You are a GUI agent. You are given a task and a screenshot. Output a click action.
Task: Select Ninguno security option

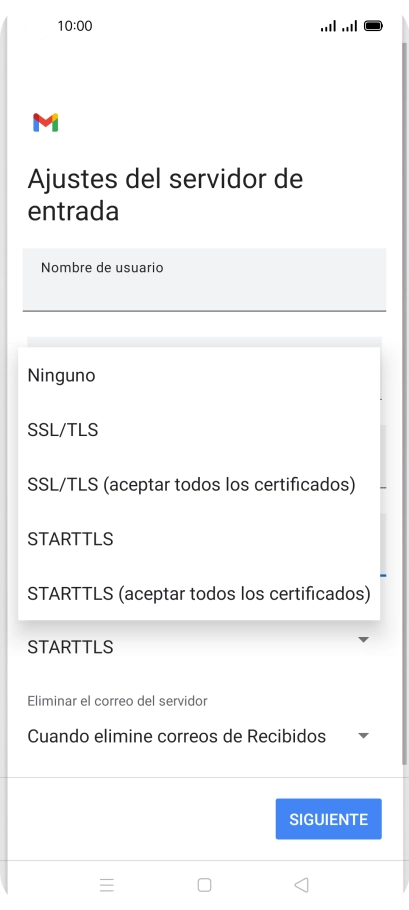[x=199, y=375]
